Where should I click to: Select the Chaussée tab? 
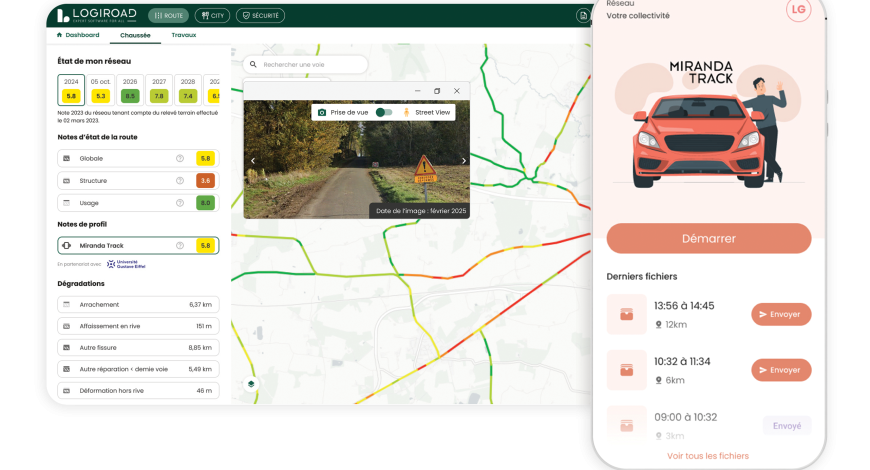(x=135, y=35)
